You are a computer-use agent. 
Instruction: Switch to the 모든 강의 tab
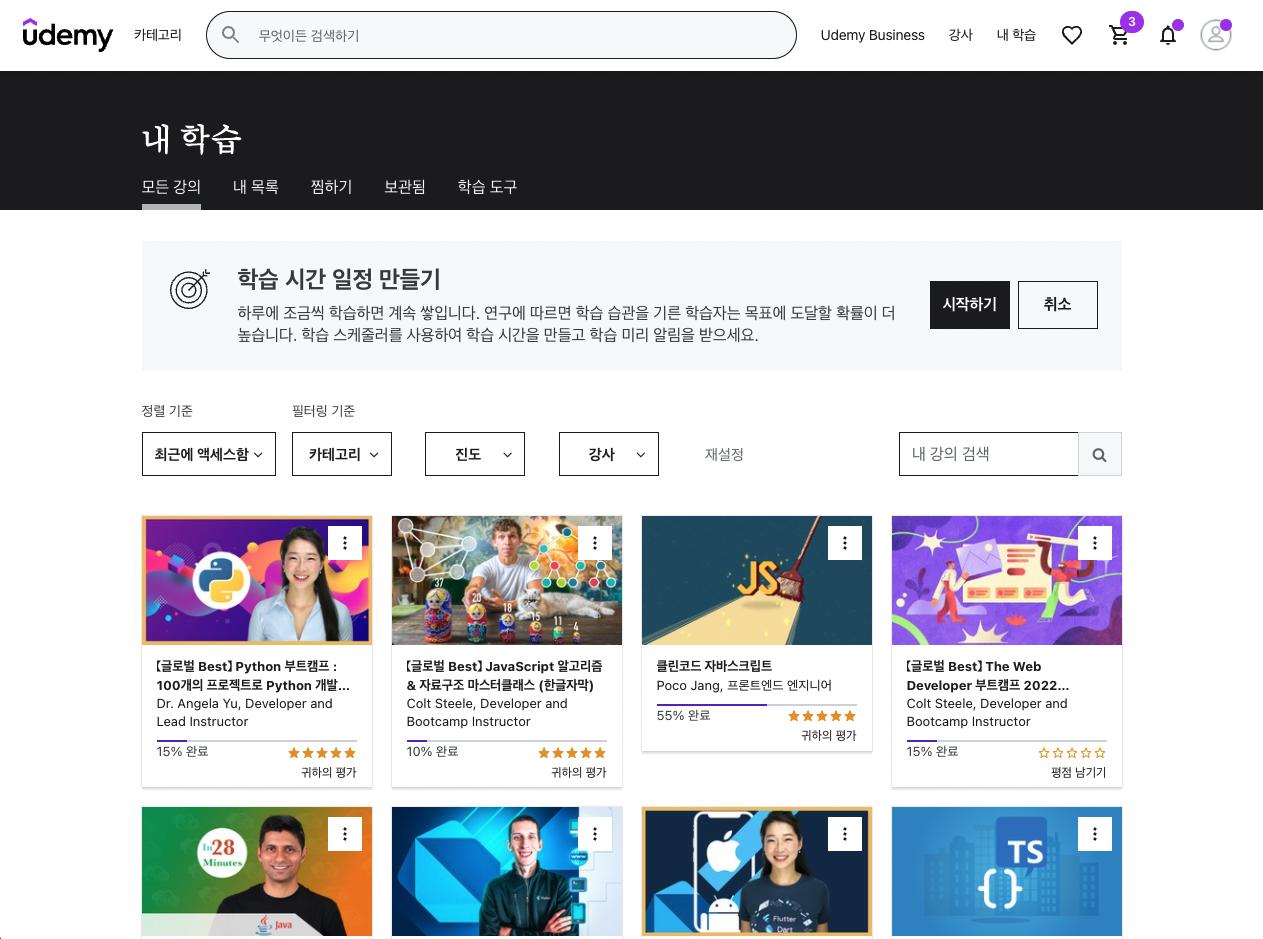(x=171, y=187)
